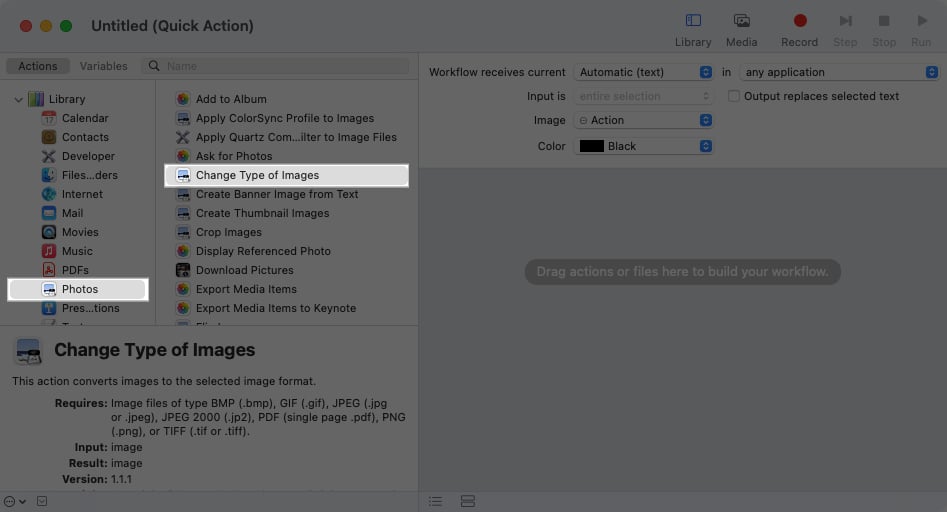The height and width of the screenshot is (512, 947).
Task: Collapse the Library tree
Action: click(18, 99)
